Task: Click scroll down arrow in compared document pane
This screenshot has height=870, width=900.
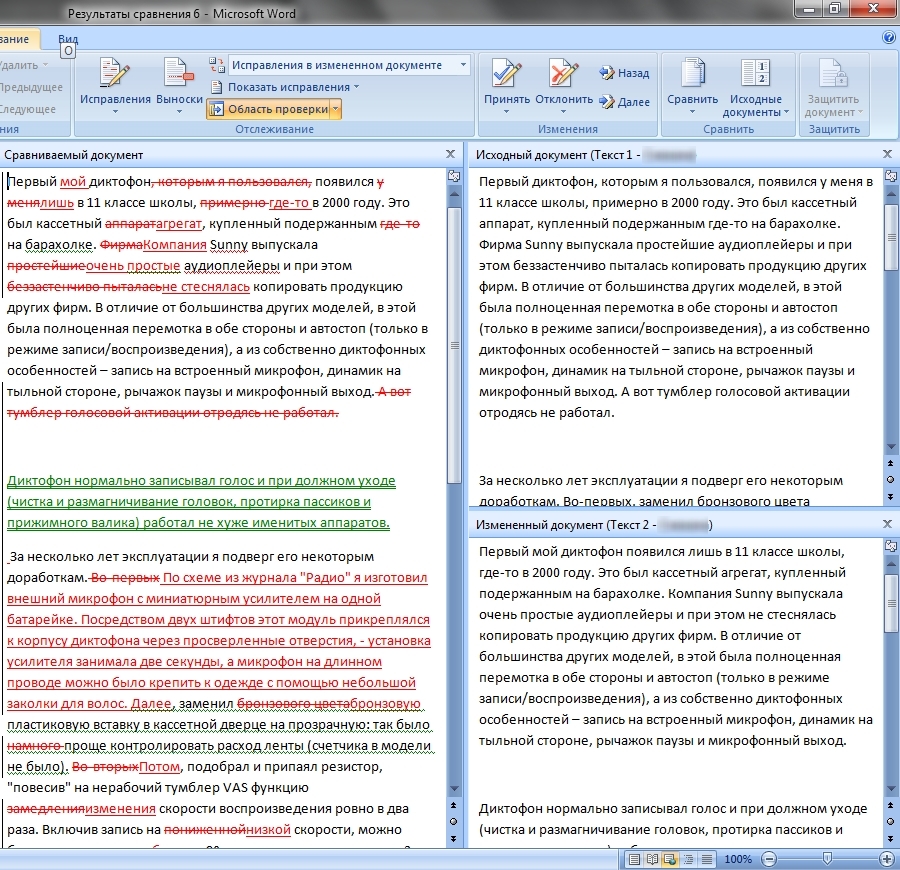Action: coord(454,788)
